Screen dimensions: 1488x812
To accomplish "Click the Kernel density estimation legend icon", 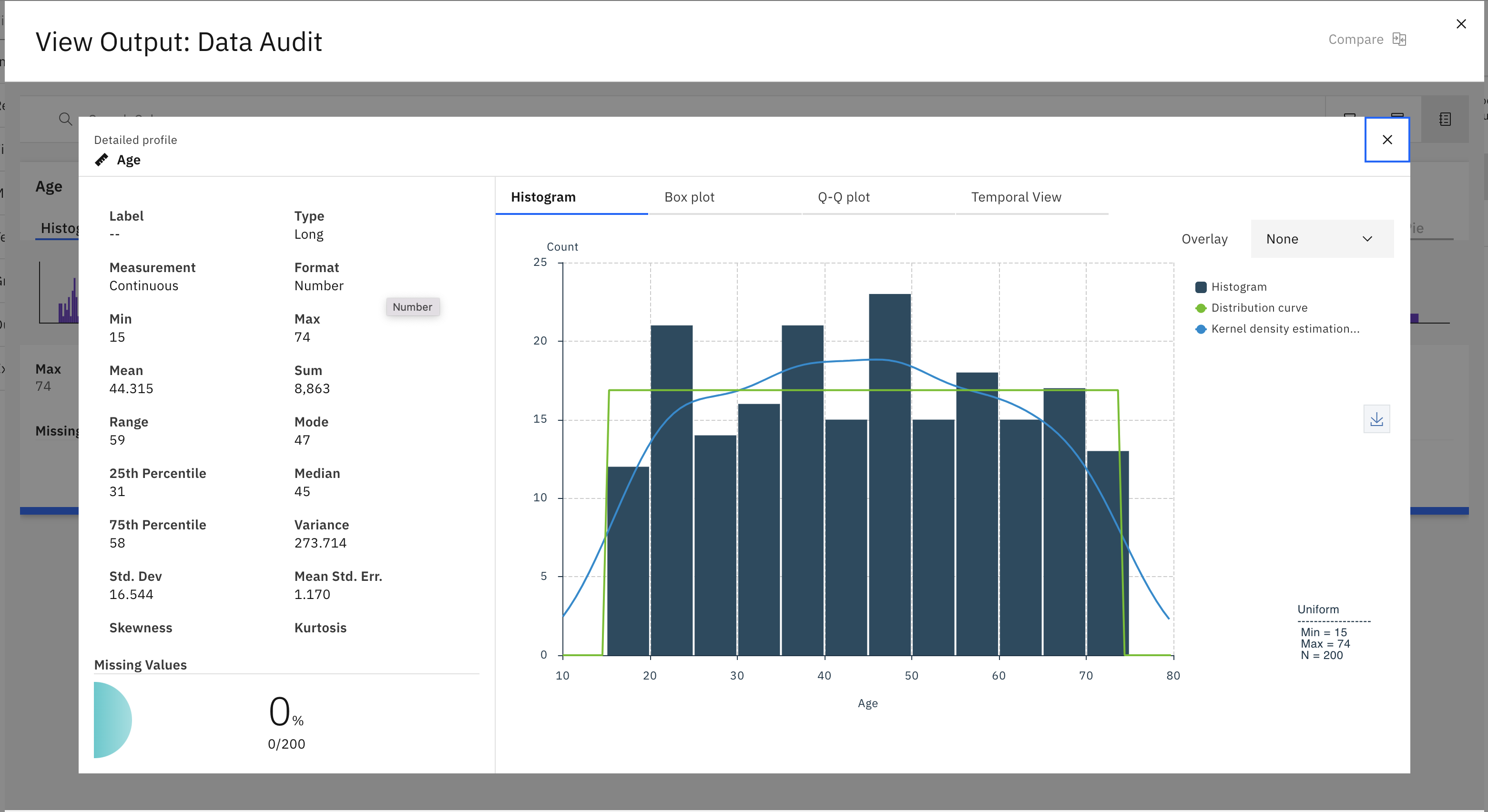I will pos(1200,328).
